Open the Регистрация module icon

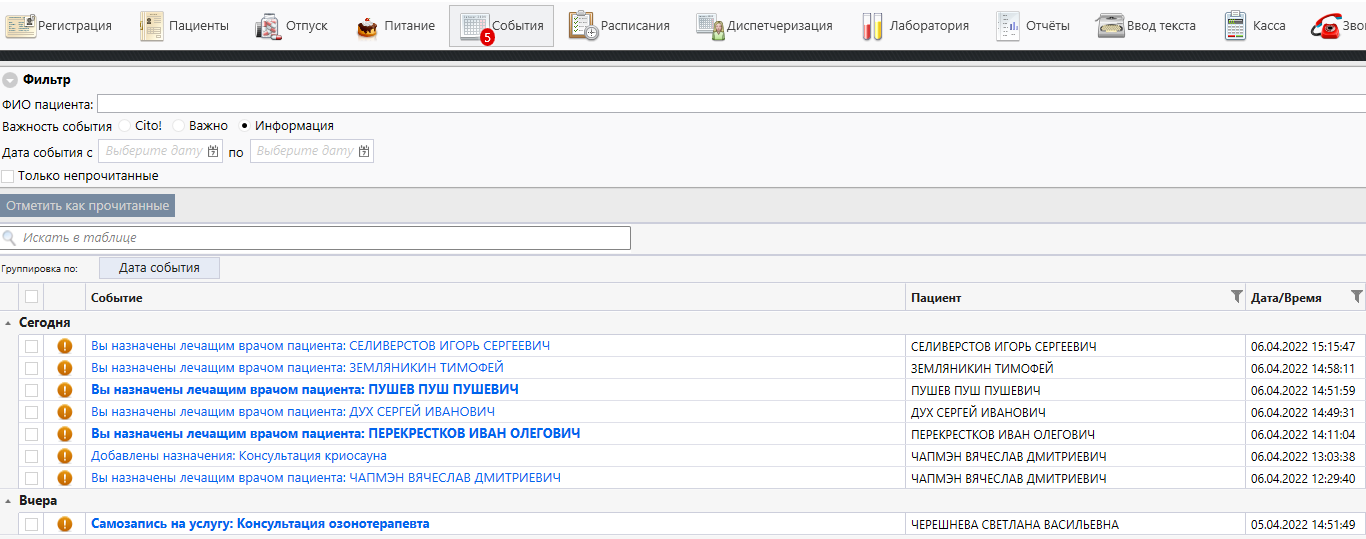(x=21, y=26)
